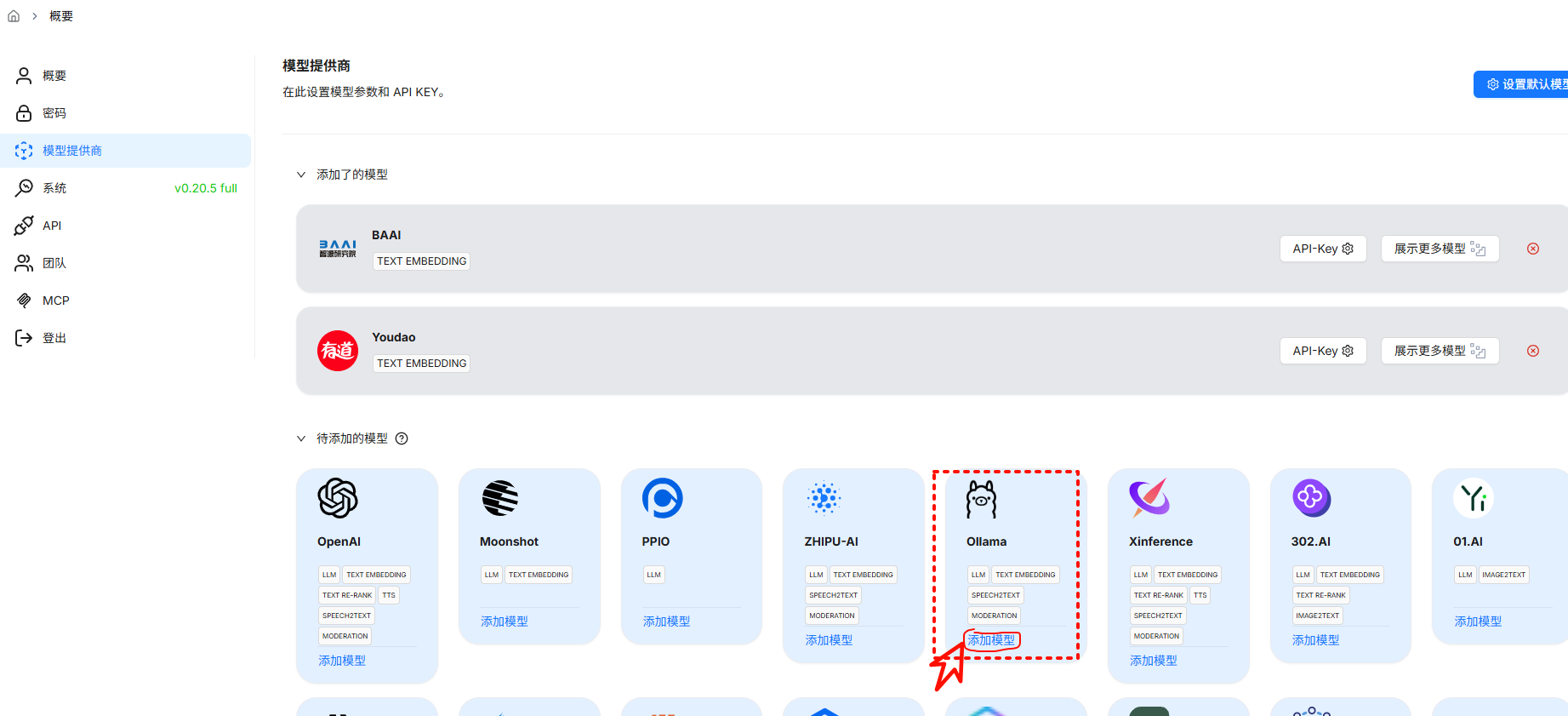
Task: Click 添加模型 under ZHIPU-AI
Action: tap(829, 640)
